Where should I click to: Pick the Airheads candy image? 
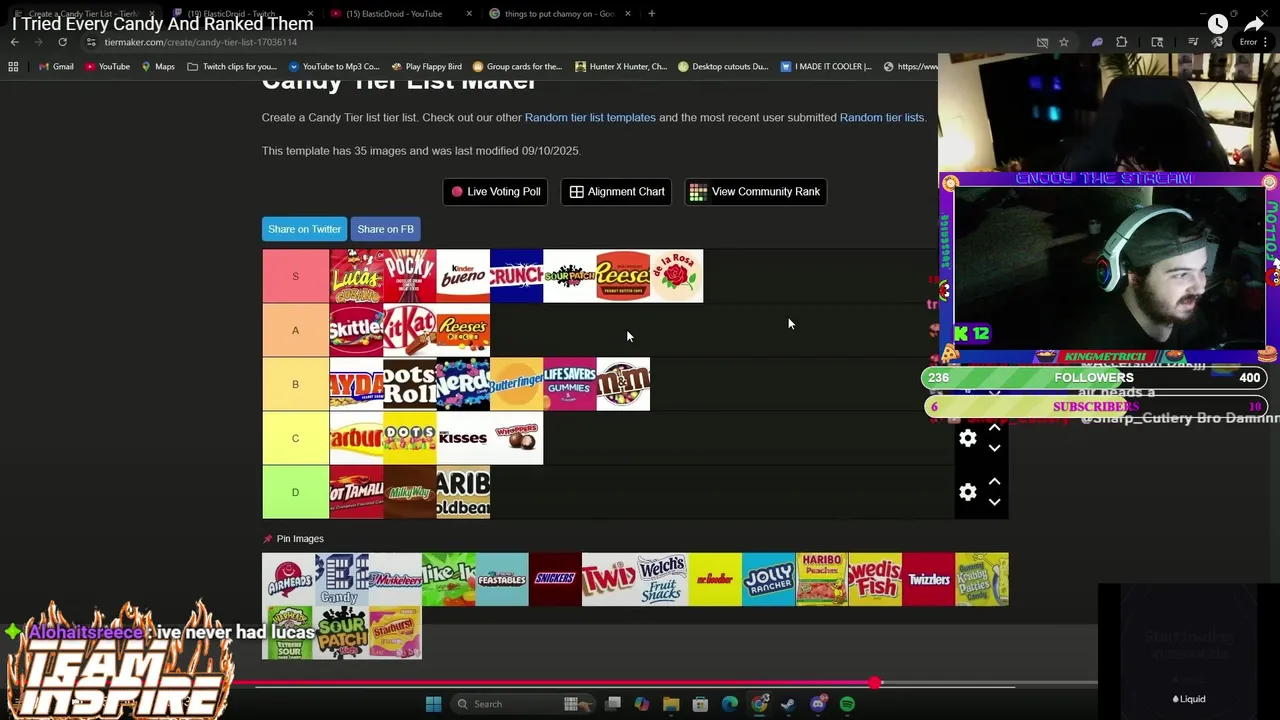(288, 579)
